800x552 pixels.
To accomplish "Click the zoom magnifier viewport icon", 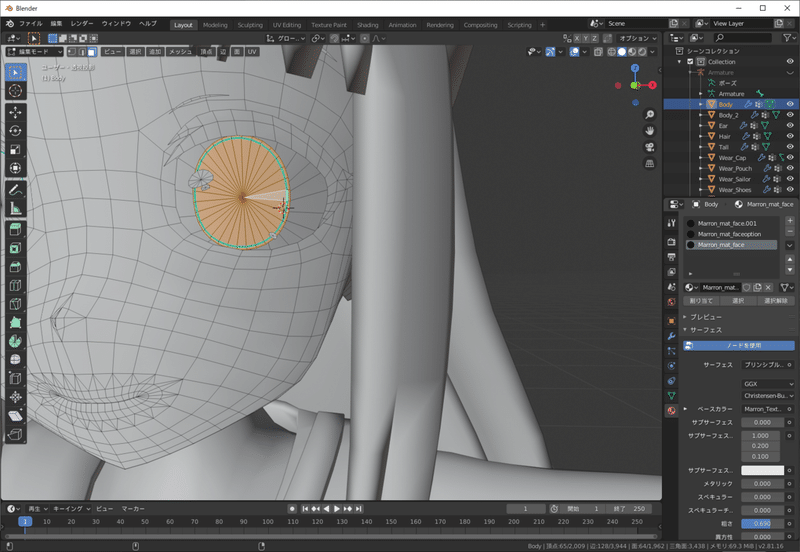I will coord(649,113).
